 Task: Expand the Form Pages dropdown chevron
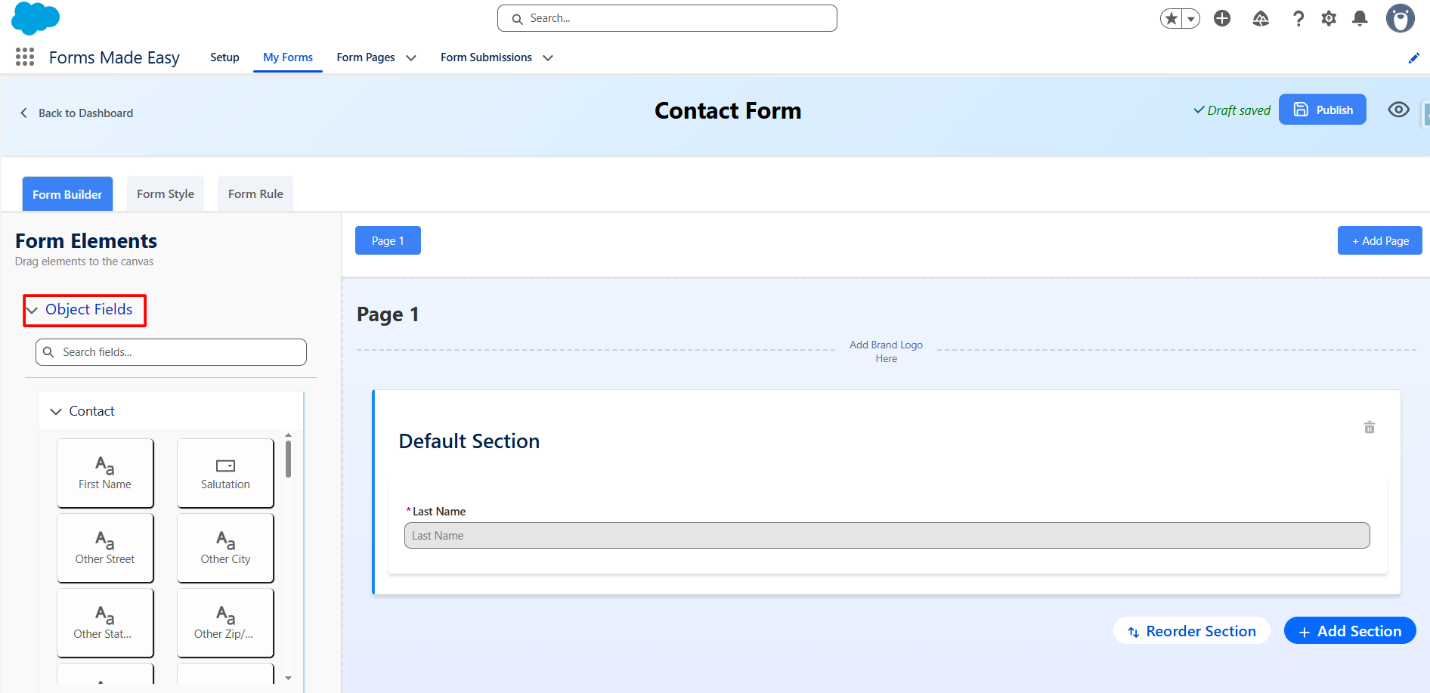pyautogui.click(x=411, y=58)
